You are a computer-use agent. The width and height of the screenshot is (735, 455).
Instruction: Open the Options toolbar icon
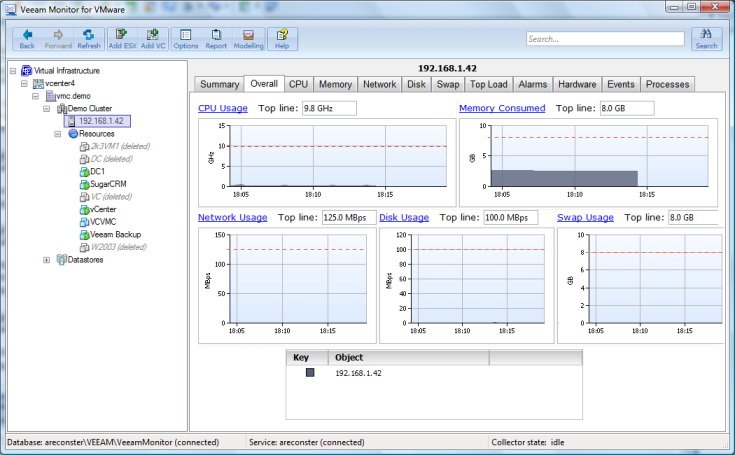pos(185,38)
